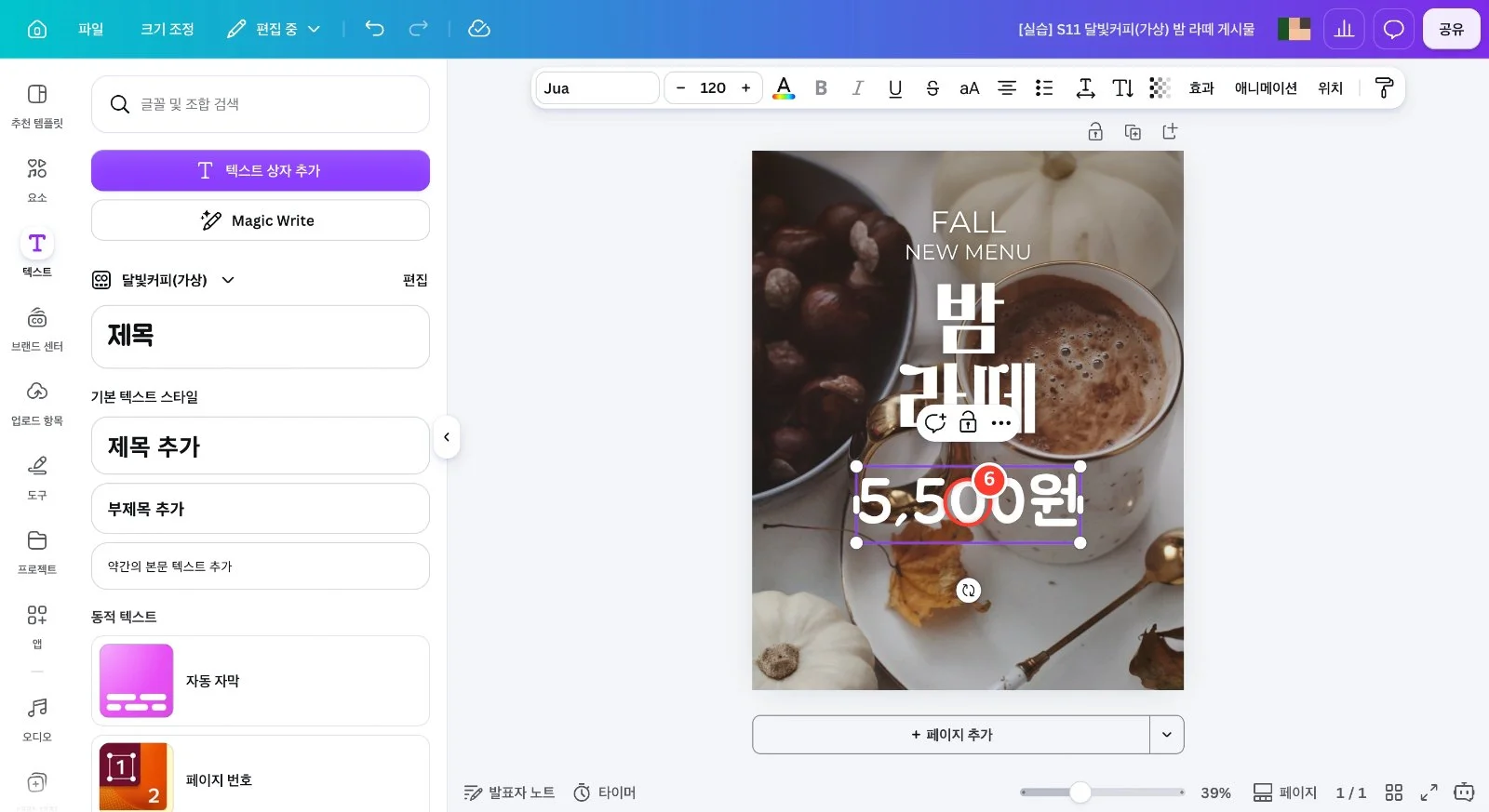
Task: Add new page icon above canvas
Action: pos(1170,132)
